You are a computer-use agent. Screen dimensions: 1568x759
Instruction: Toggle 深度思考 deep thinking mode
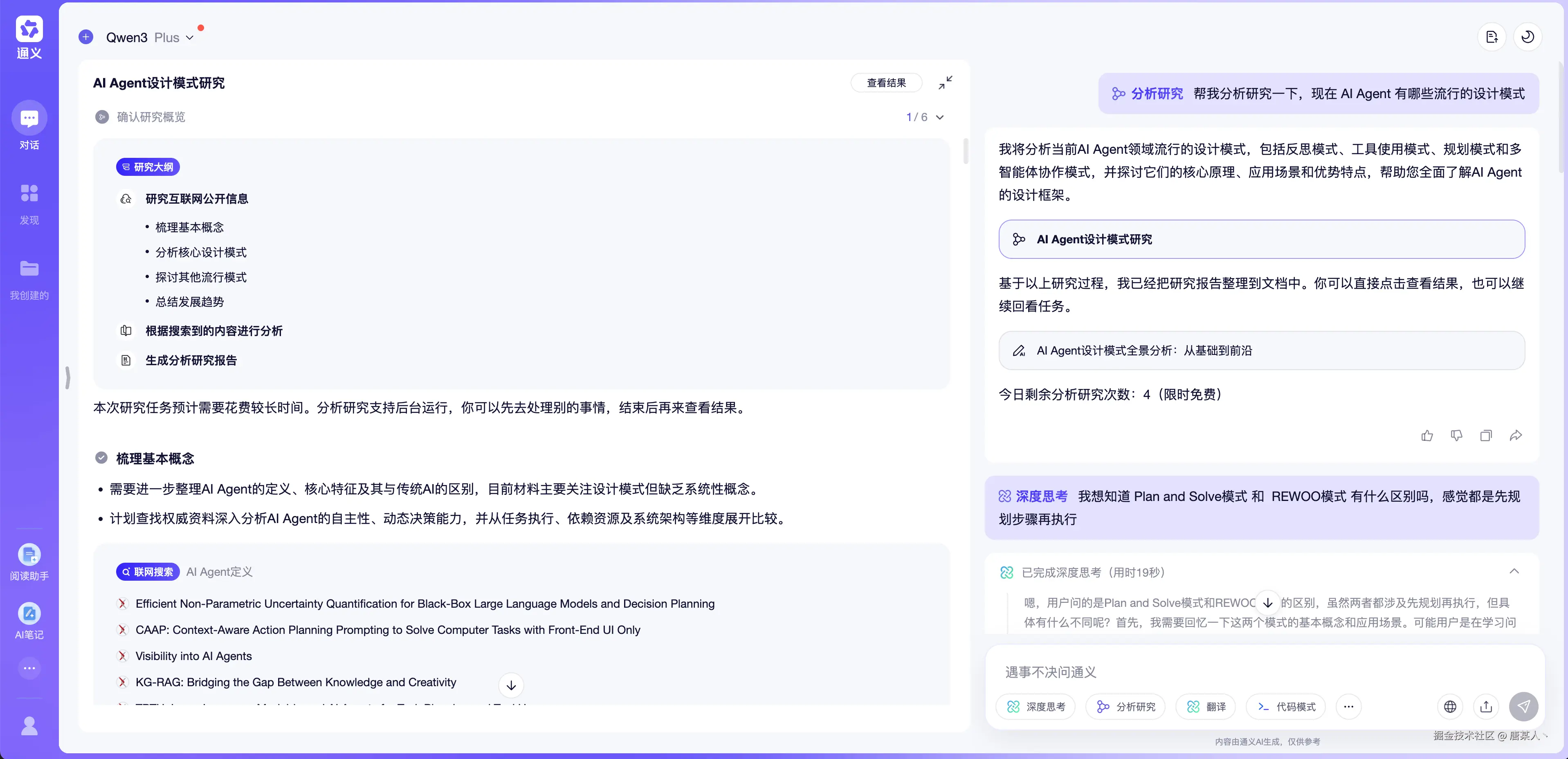tap(1036, 707)
